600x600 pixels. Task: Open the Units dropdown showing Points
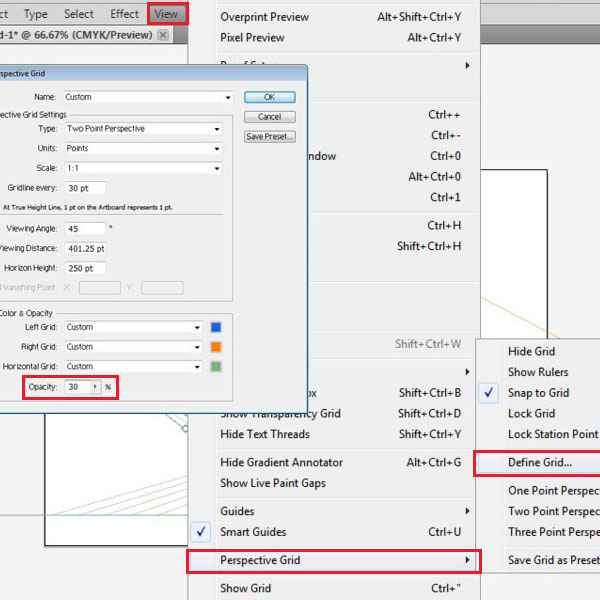143,148
